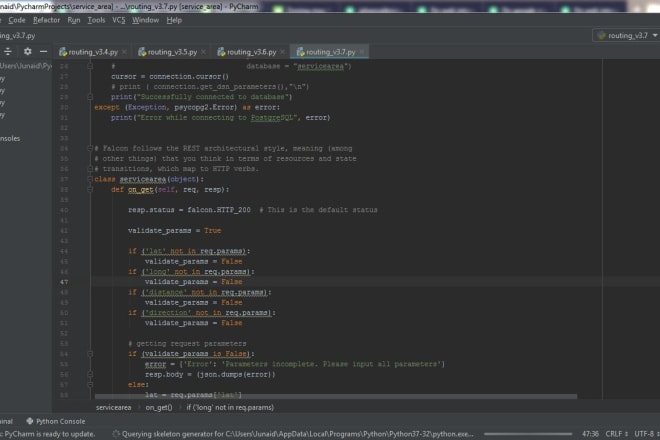The height and width of the screenshot is (440, 660).
Task: Click the PyCharm is ready to update message
Action: (48, 434)
